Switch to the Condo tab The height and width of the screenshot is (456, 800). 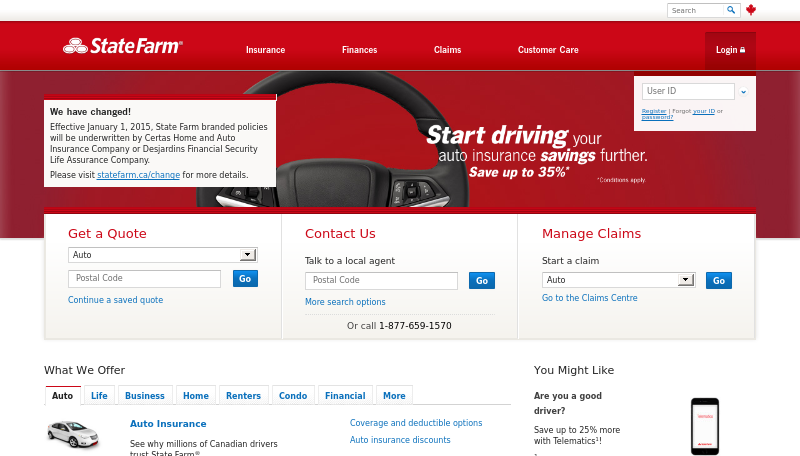293,395
